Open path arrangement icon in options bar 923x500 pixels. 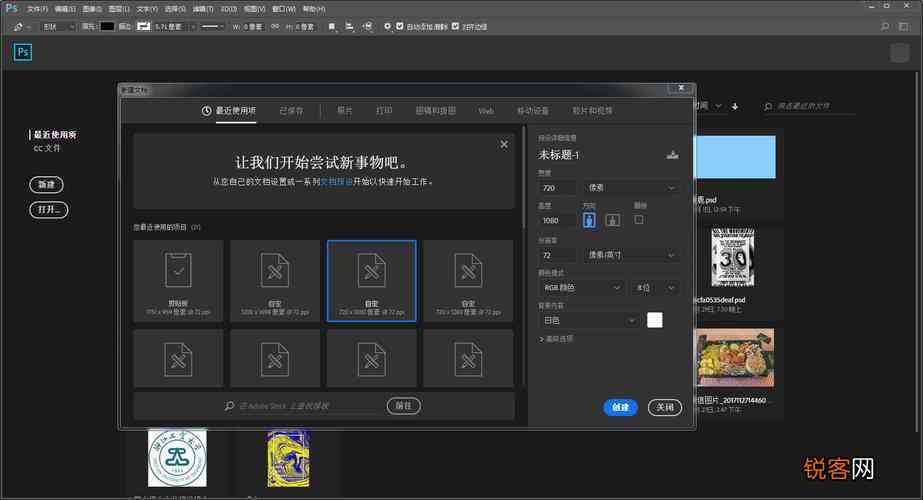367,27
